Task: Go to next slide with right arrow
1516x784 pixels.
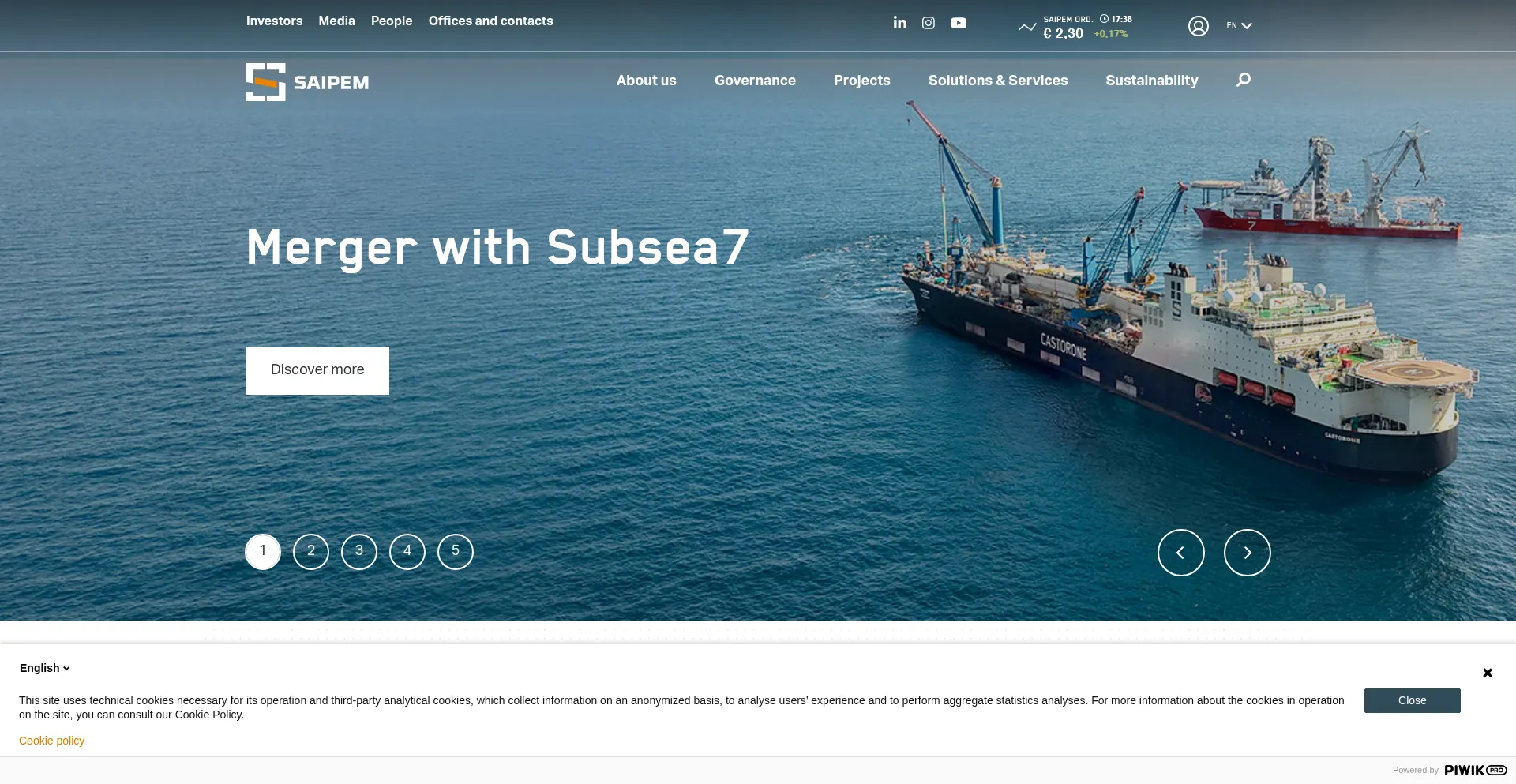Action: pyautogui.click(x=1247, y=553)
